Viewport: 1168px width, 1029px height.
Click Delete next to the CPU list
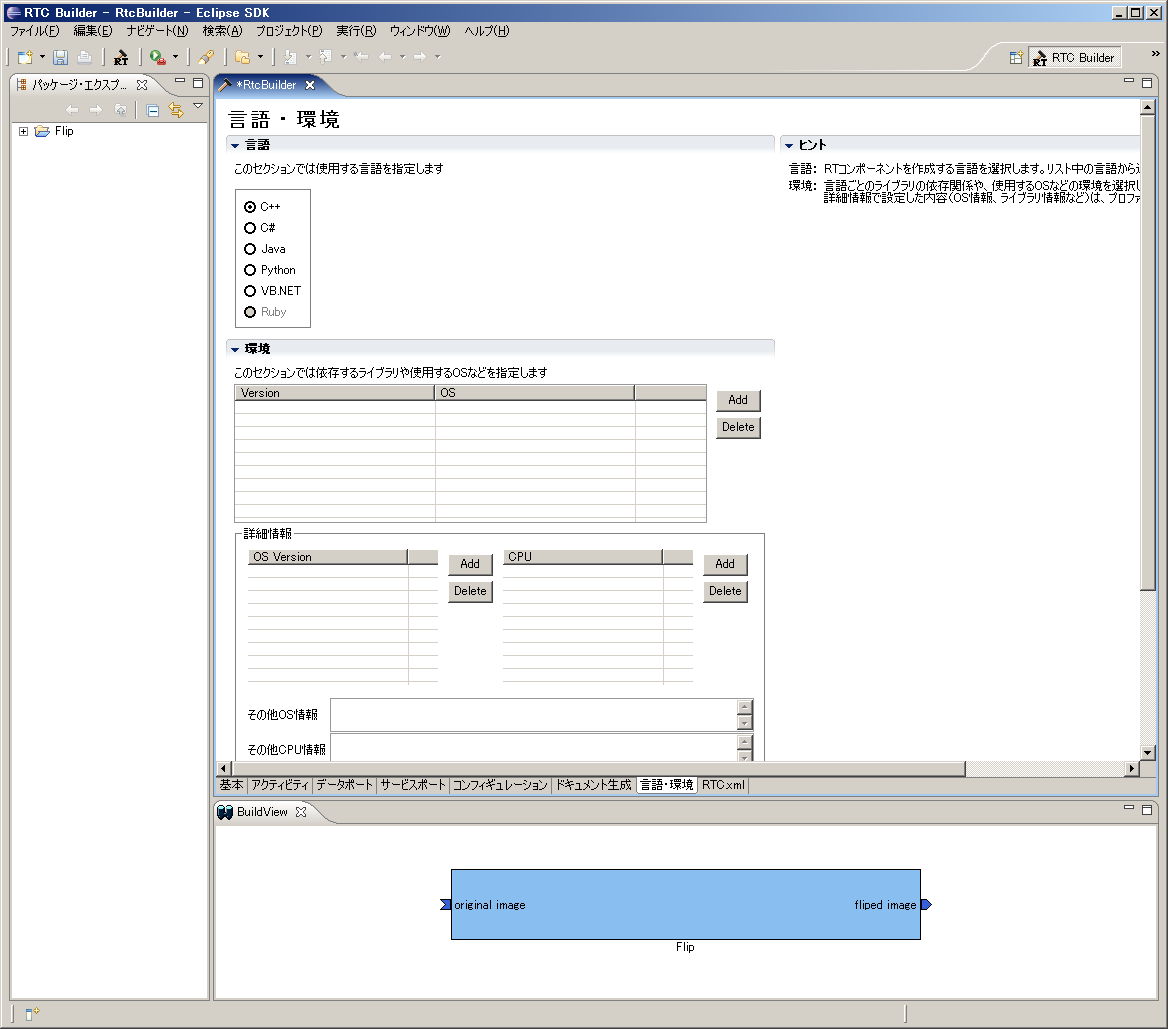point(725,591)
